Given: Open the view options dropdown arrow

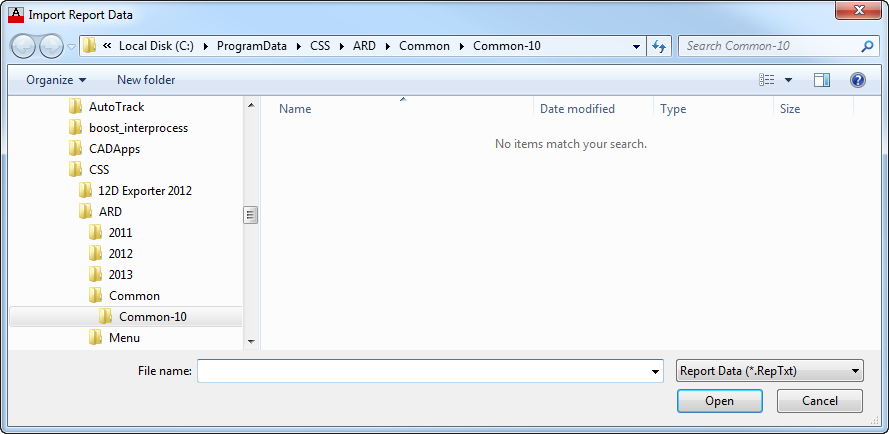Looking at the screenshot, I should pyautogui.click(x=788, y=80).
